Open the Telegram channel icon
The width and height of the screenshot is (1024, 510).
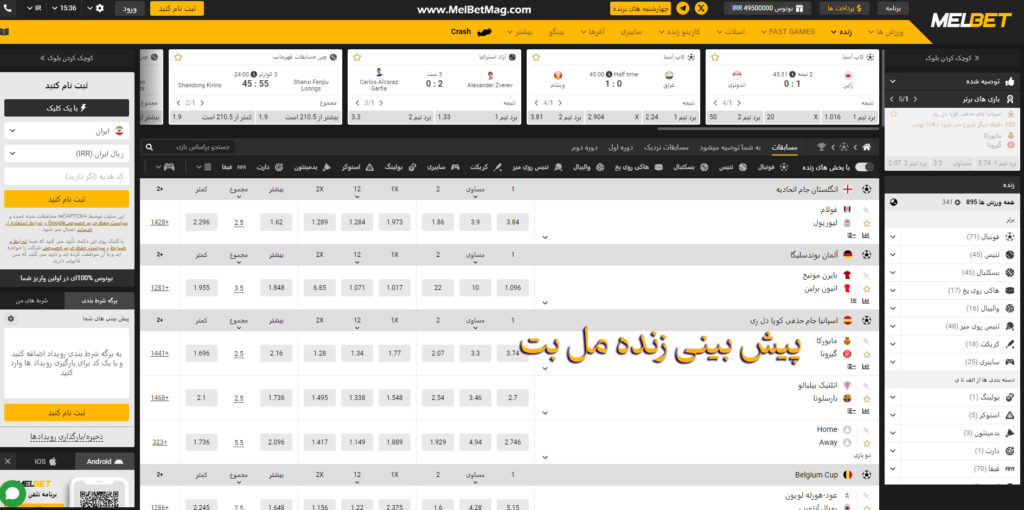pos(683,8)
